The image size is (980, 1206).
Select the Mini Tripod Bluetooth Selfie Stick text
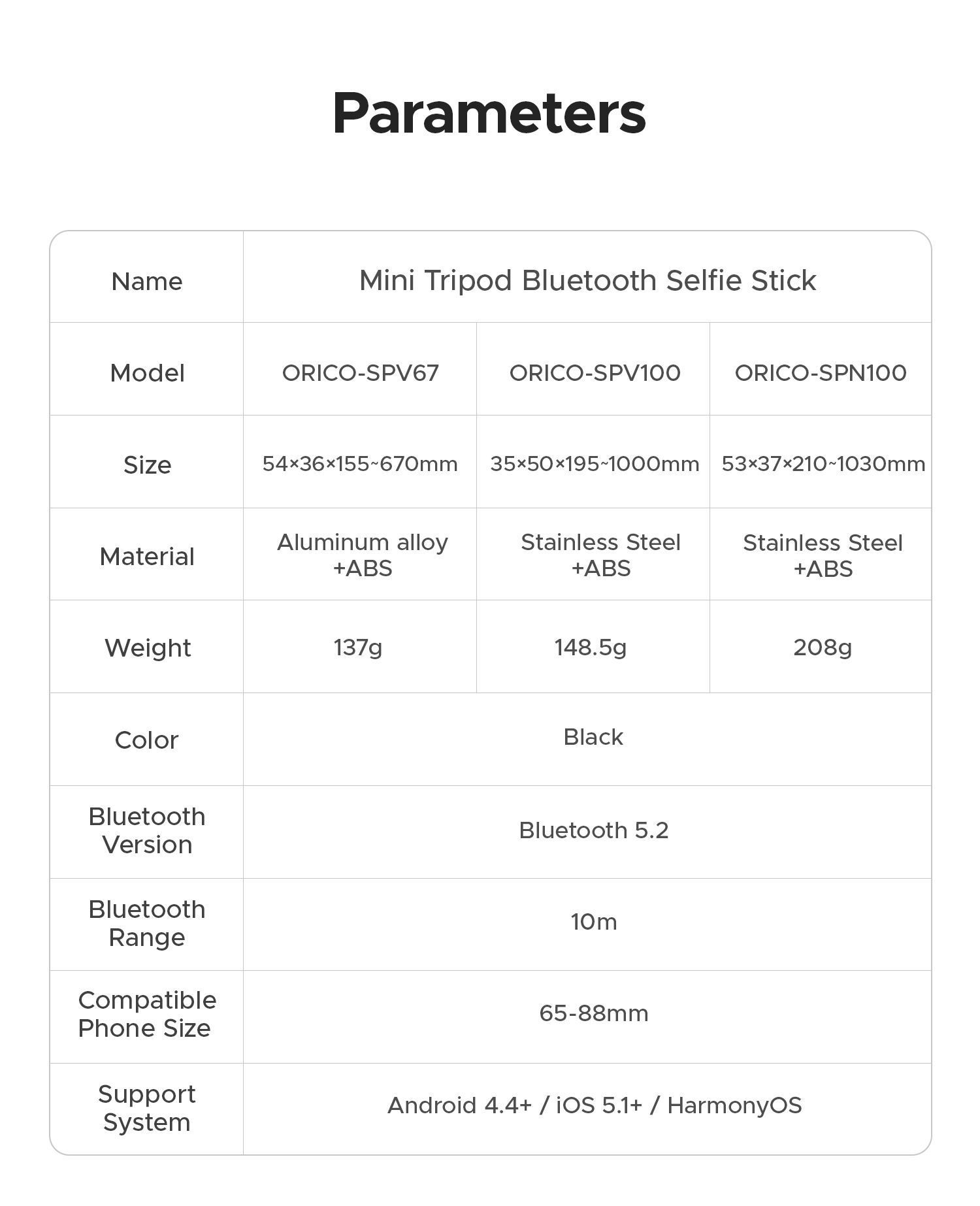point(587,280)
